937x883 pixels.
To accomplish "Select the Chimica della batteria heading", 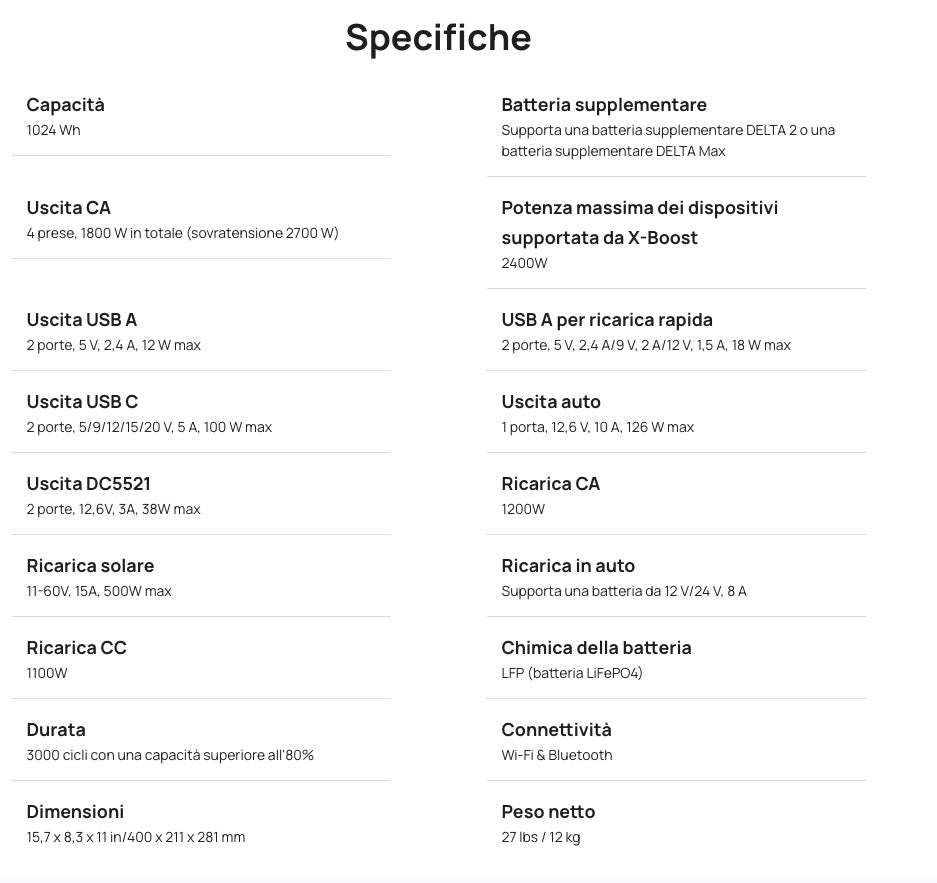I will pos(596,648).
